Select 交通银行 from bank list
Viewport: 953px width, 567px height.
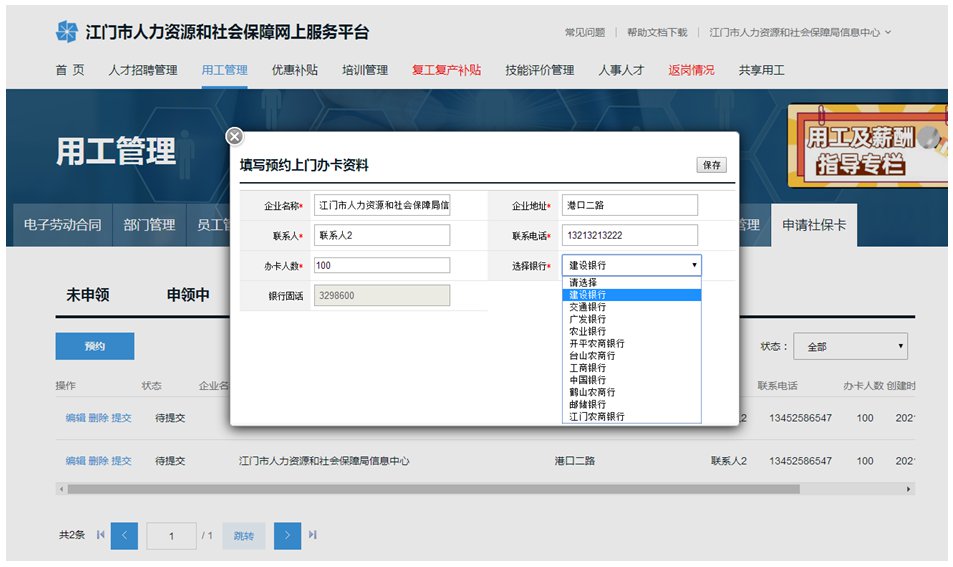coord(588,307)
